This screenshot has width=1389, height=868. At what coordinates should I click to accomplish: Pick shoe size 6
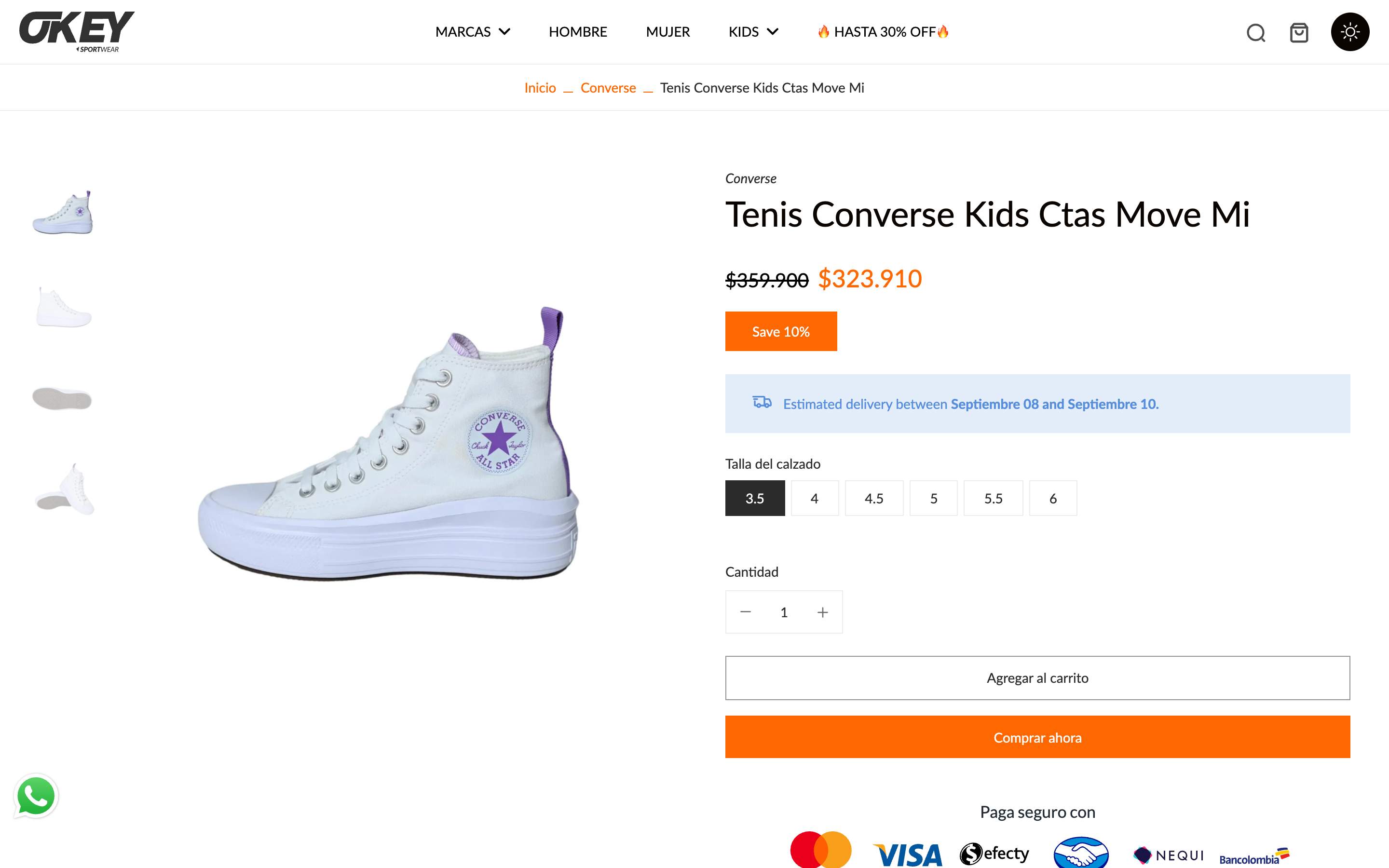[x=1053, y=498]
